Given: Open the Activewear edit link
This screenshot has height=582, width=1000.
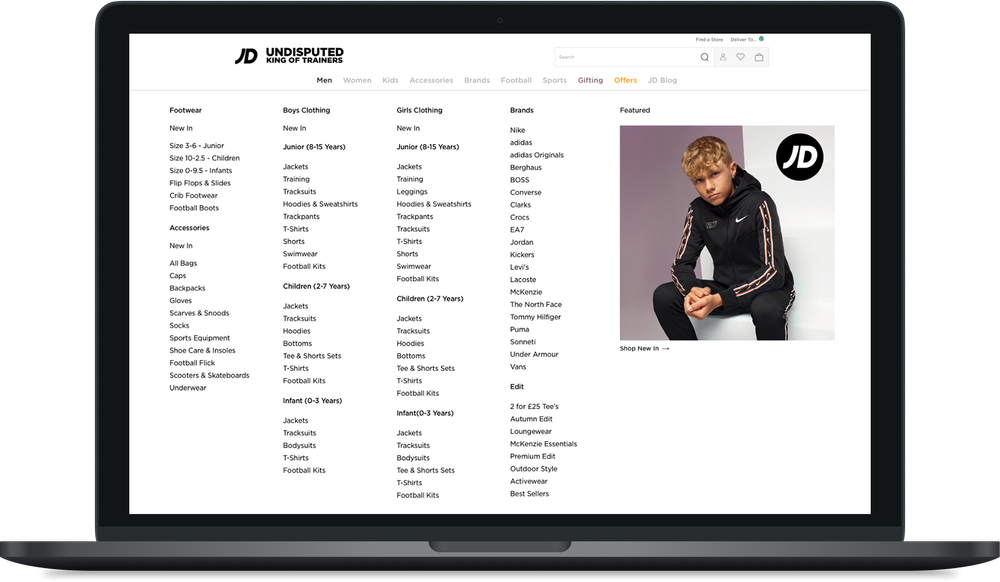Looking at the screenshot, I should tap(529, 481).
